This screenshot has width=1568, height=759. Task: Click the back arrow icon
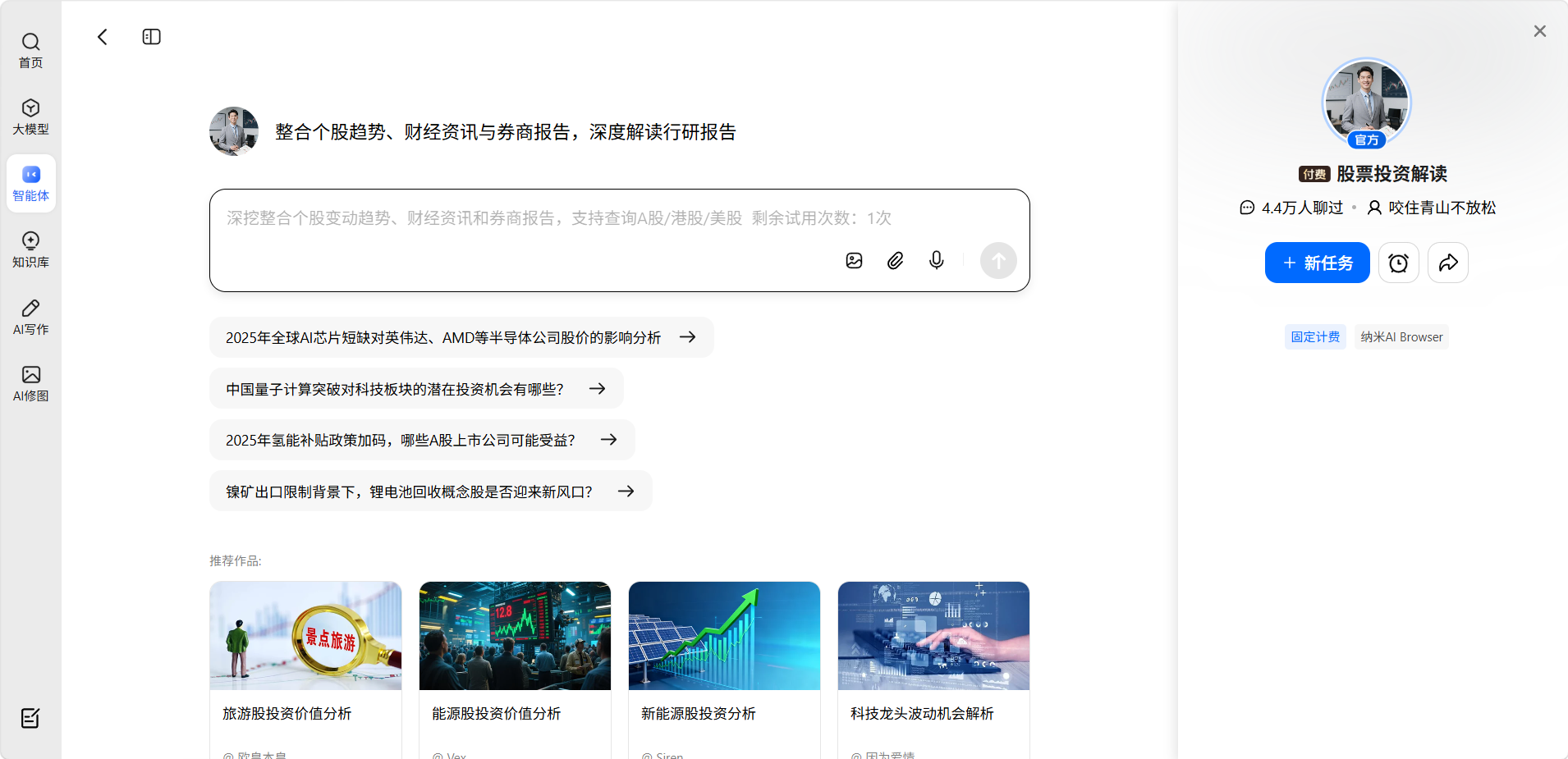click(x=103, y=37)
